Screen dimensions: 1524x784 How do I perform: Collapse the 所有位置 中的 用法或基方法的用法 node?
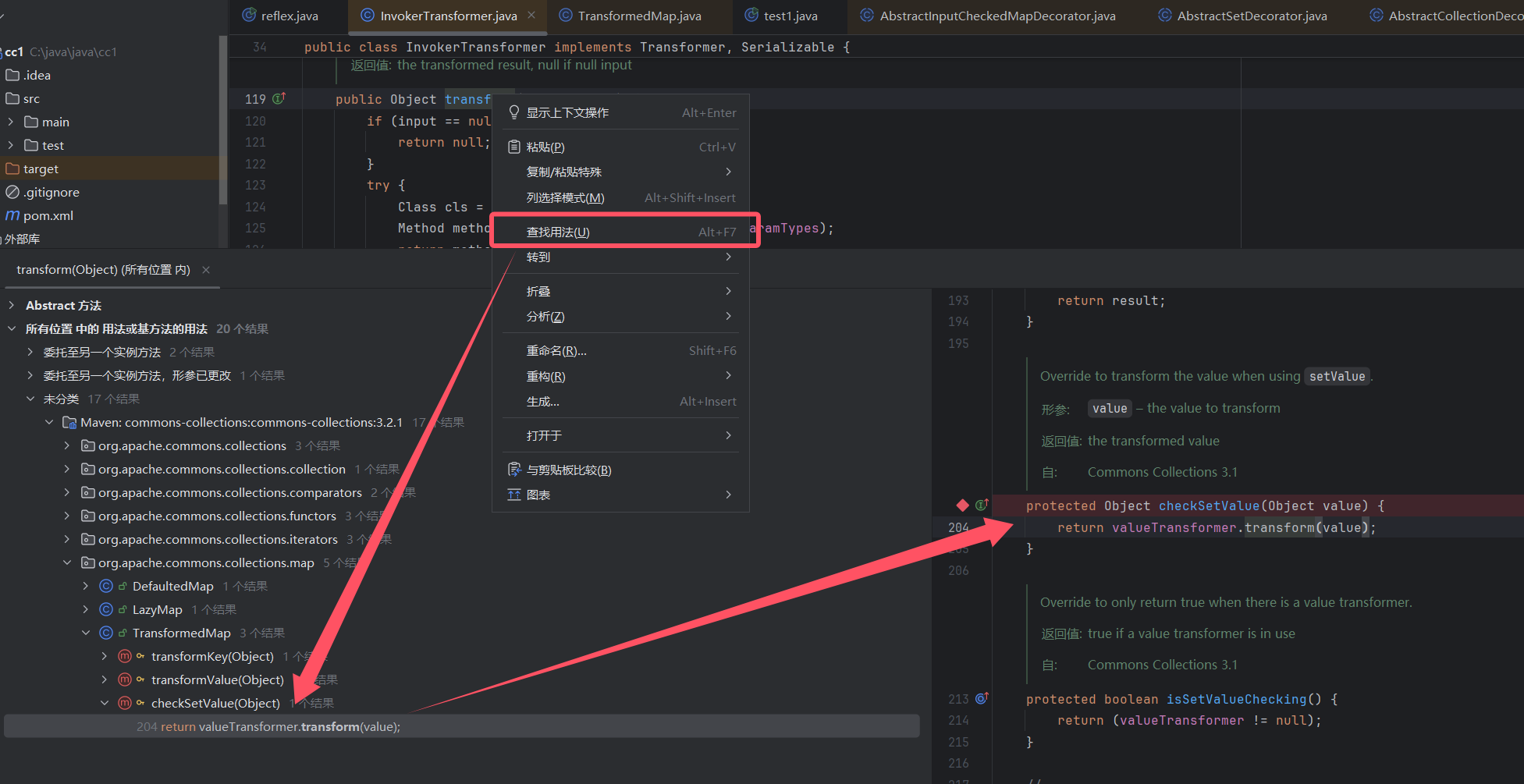[12, 328]
